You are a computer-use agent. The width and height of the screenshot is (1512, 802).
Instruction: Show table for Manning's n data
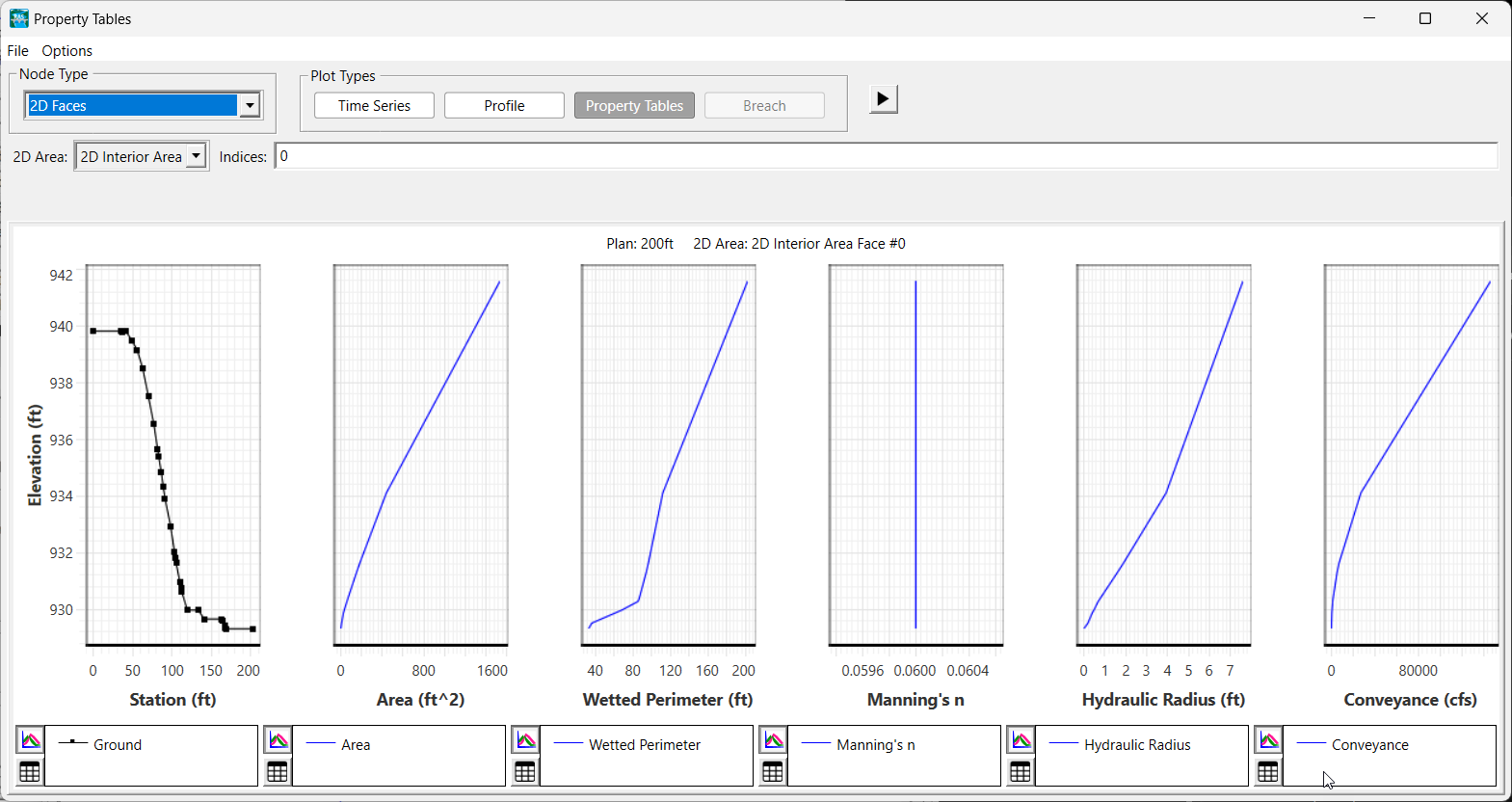point(774,771)
